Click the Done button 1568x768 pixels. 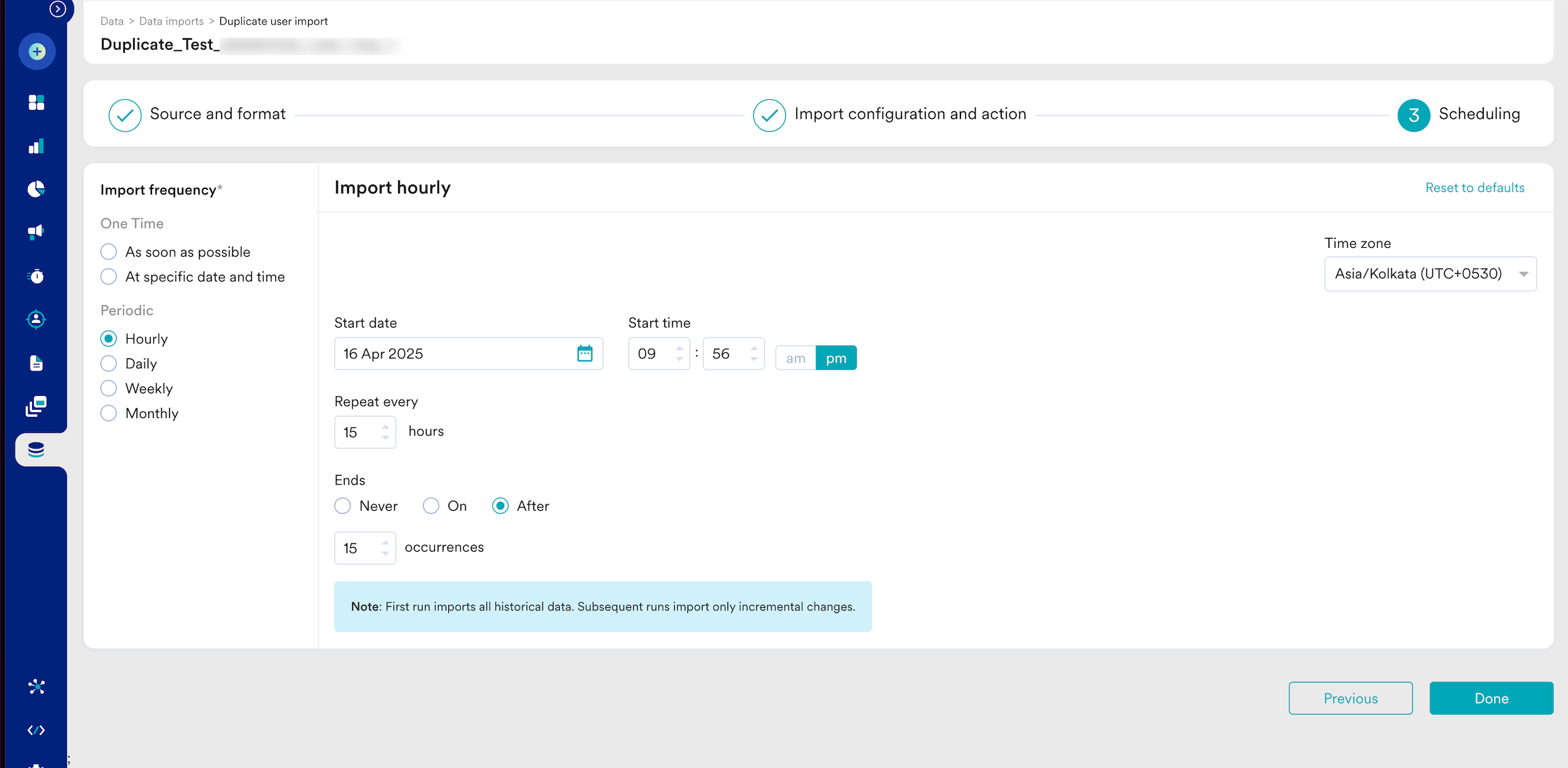pos(1491,698)
